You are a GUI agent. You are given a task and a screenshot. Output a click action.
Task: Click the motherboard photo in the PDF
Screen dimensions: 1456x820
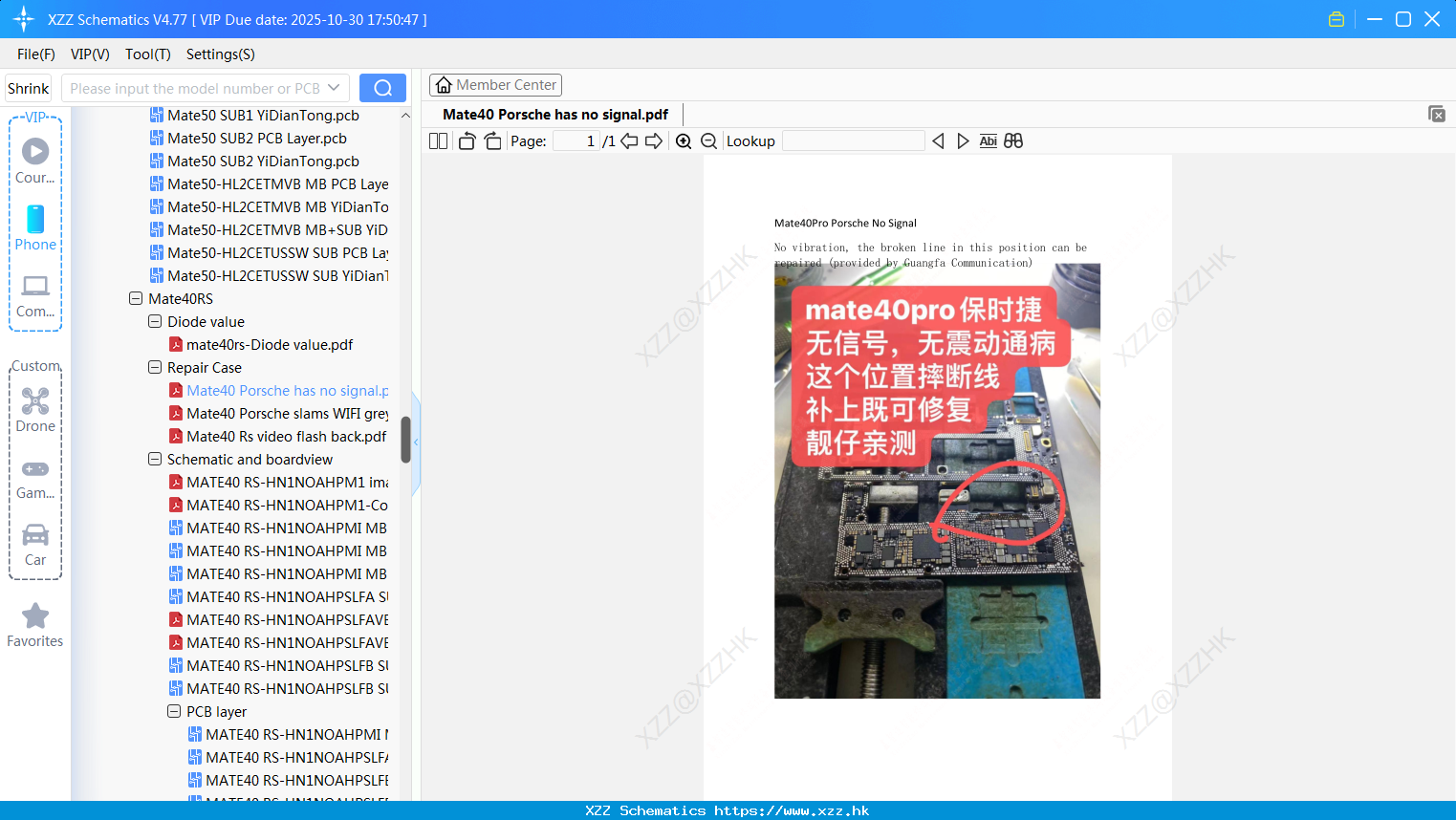937,481
